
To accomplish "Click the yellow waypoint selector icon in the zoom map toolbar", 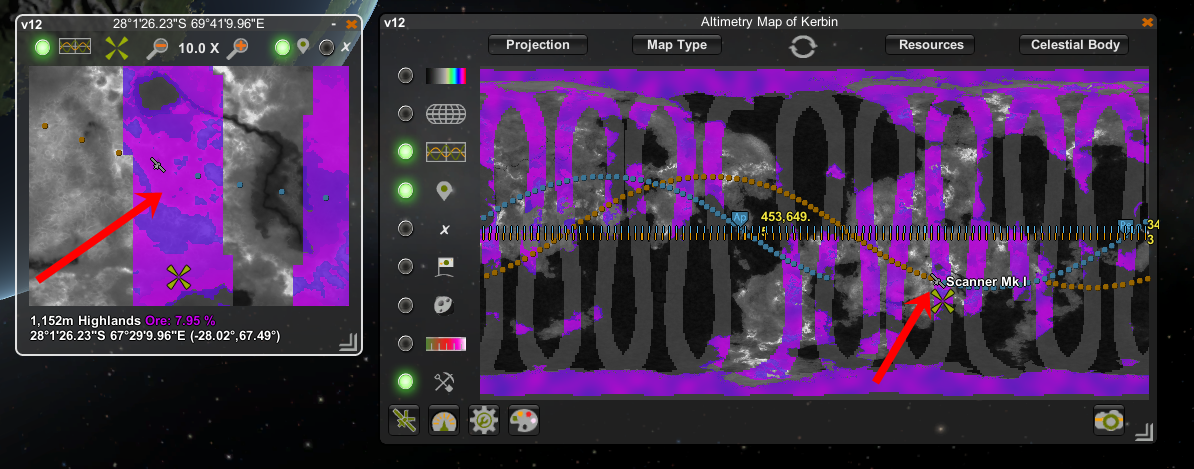I will tap(116, 48).
